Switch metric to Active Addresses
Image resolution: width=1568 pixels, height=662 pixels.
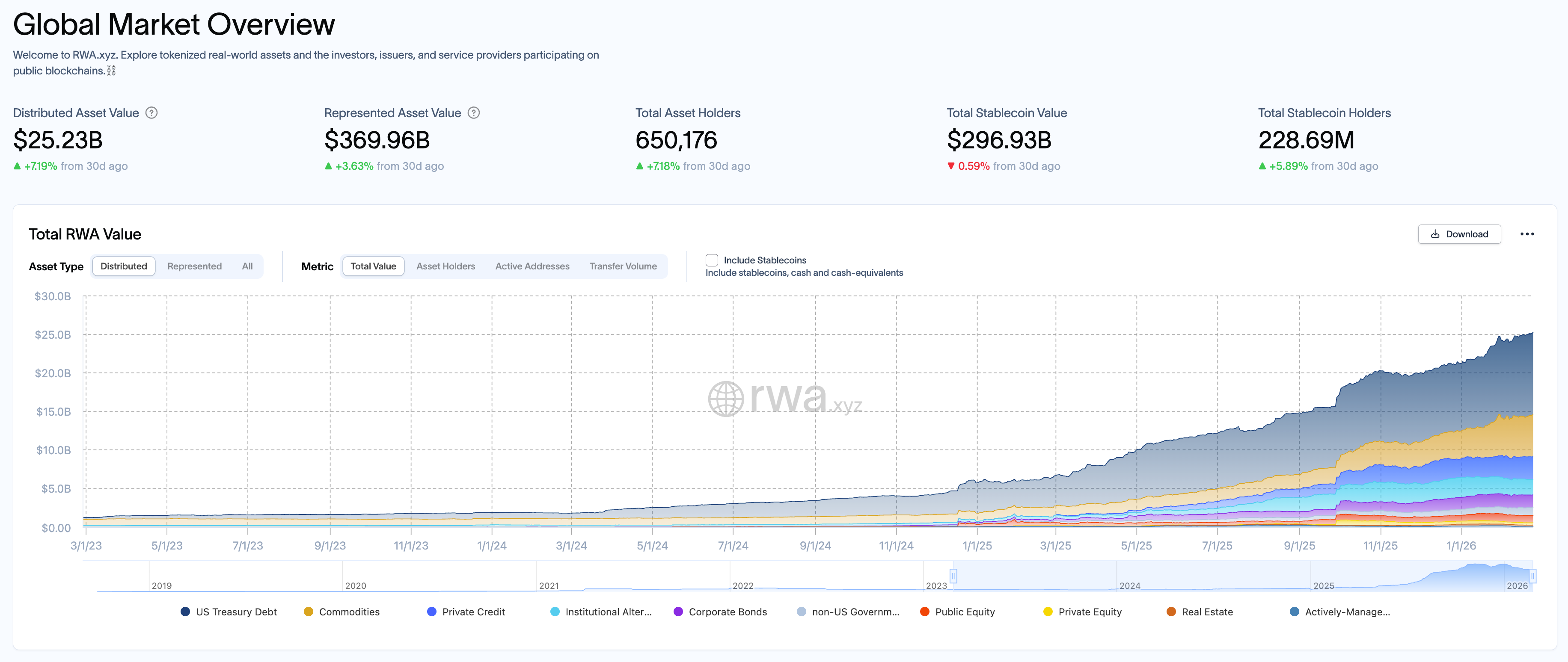(x=532, y=266)
